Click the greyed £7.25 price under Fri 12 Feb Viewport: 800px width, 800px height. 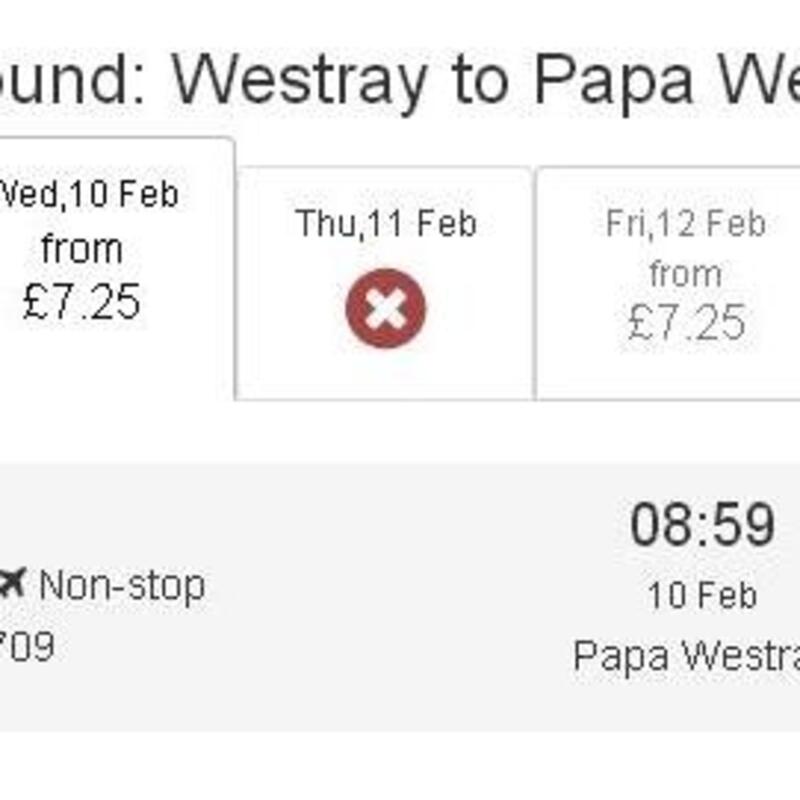tap(687, 322)
